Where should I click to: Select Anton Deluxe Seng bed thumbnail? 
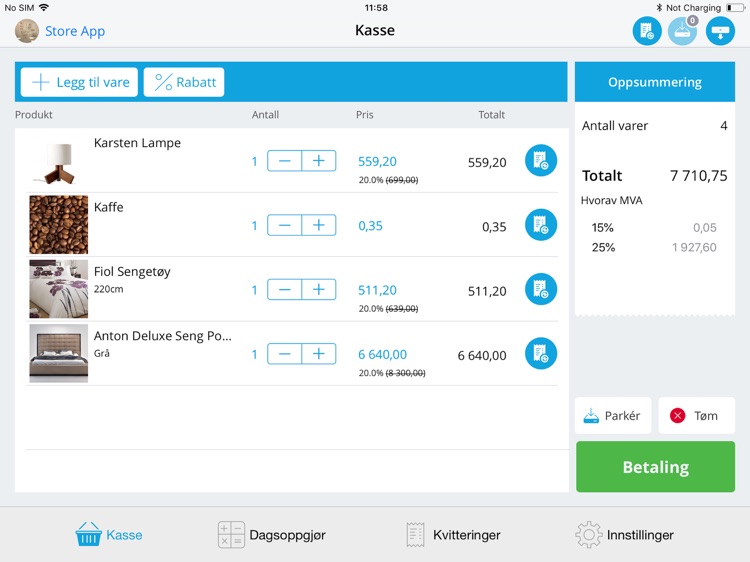[x=58, y=353]
